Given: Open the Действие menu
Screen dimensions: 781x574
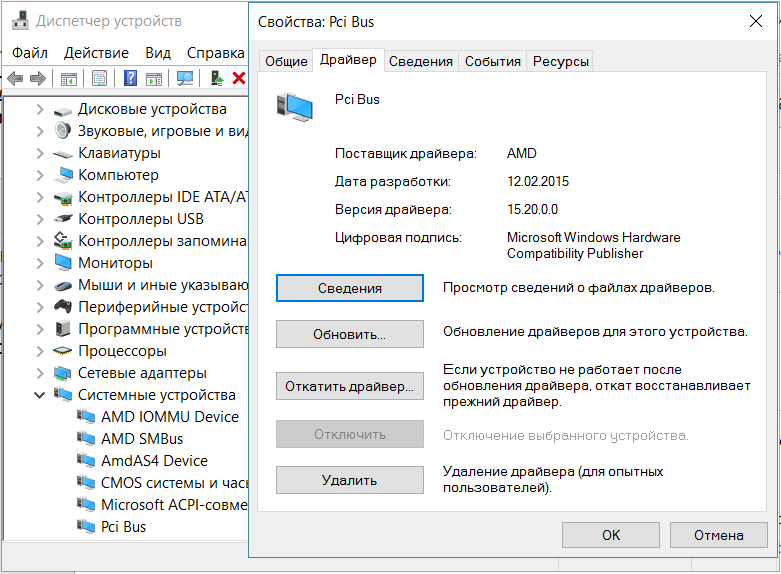Looking at the screenshot, I should [96, 52].
